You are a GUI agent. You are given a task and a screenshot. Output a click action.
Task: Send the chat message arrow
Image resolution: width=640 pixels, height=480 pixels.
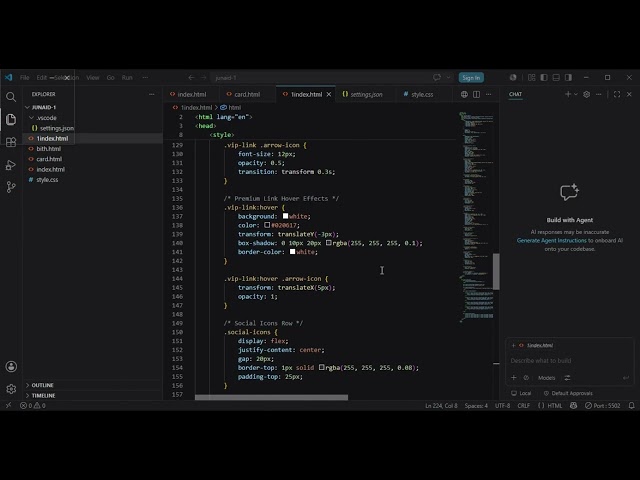click(x=626, y=378)
